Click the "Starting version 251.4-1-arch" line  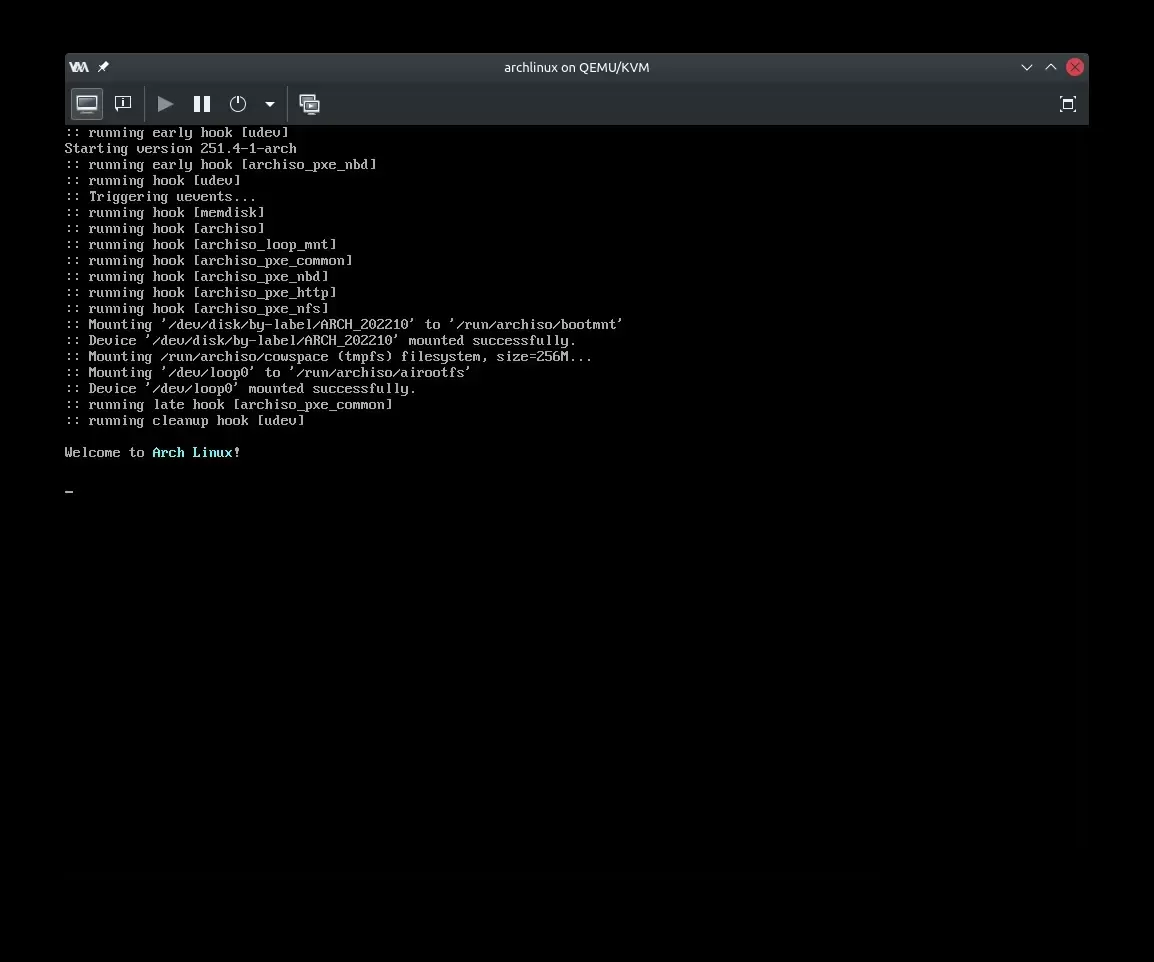pyautogui.click(x=180, y=149)
